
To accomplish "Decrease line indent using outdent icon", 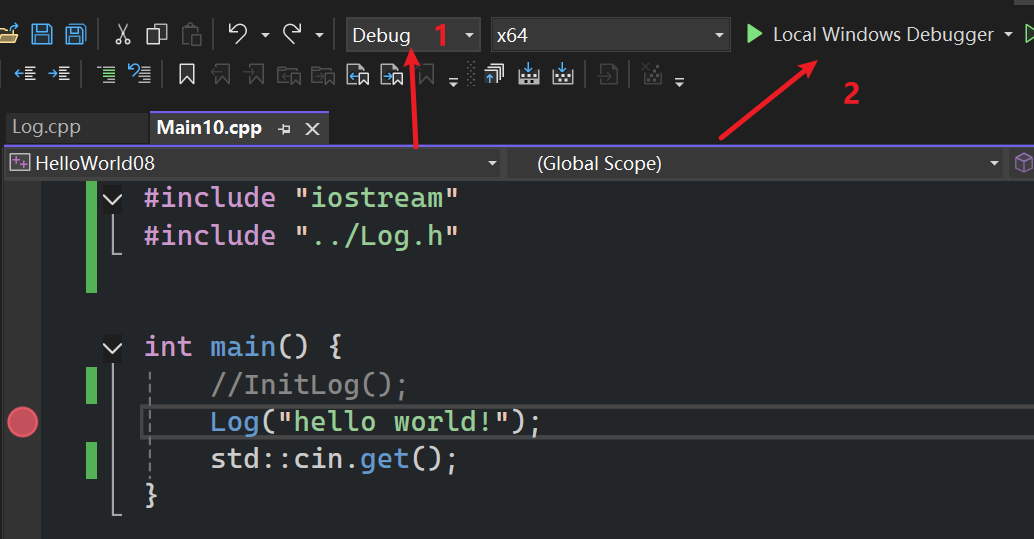I will [x=25, y=74].
